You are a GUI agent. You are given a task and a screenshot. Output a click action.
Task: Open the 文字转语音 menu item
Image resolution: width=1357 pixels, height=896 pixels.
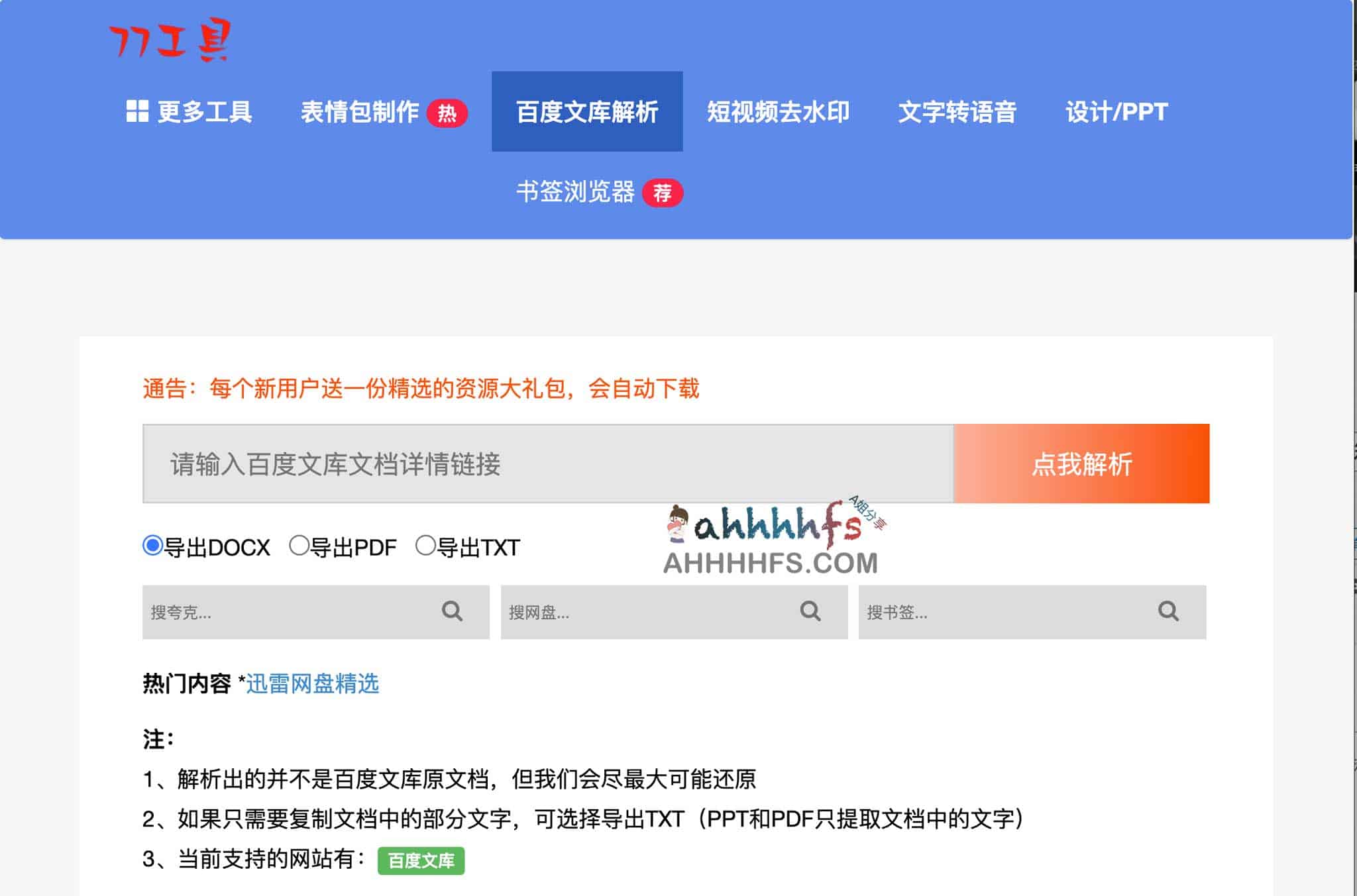(x=959, y=111)
